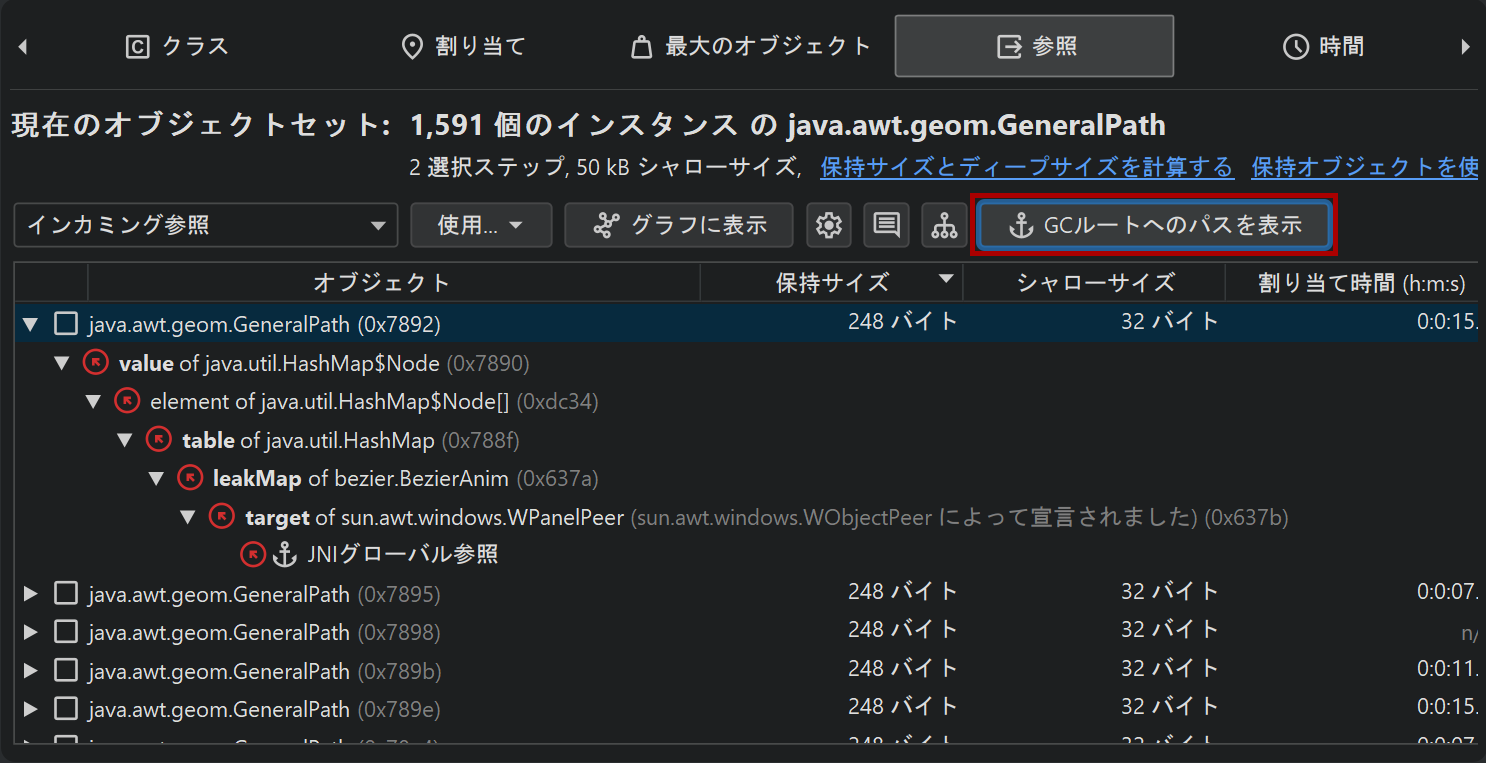The width and height of the screenshot is (1486, 763).
Task: Click the red reference icon beside table
Action: coord(159,439)
